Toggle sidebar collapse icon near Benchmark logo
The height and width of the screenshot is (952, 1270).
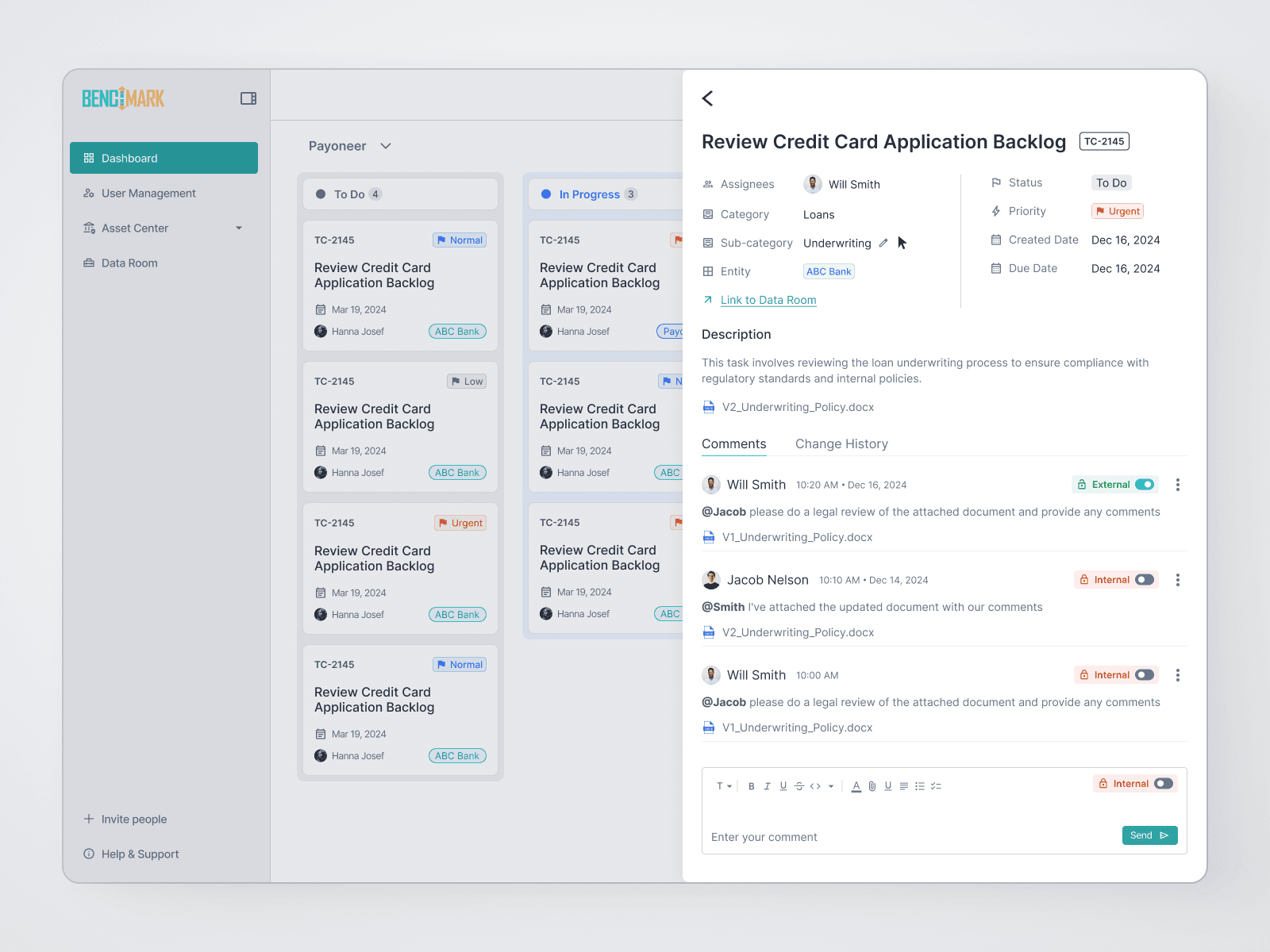point(248,98)
